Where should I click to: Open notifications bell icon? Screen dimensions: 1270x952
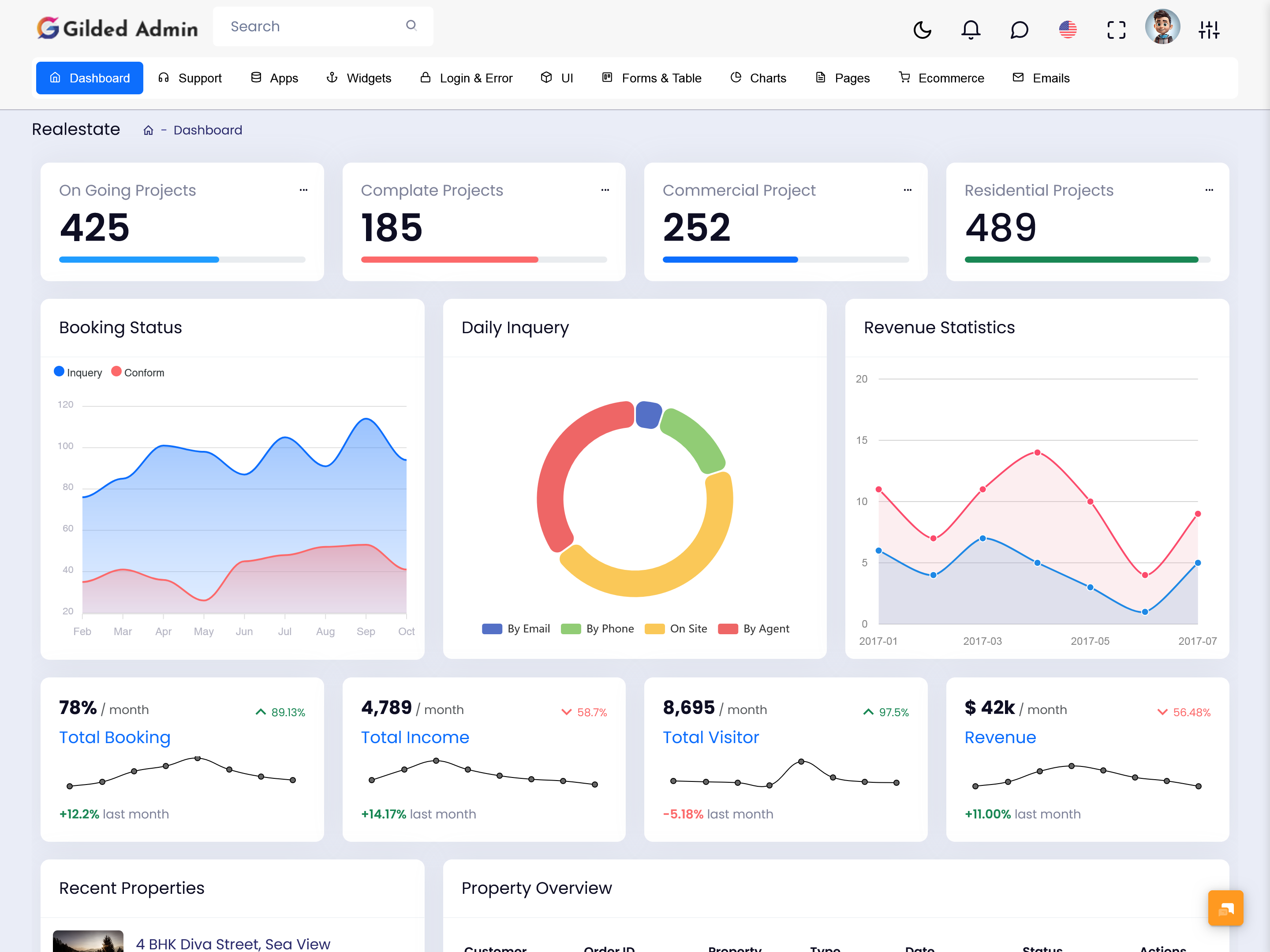pos(971,29)
